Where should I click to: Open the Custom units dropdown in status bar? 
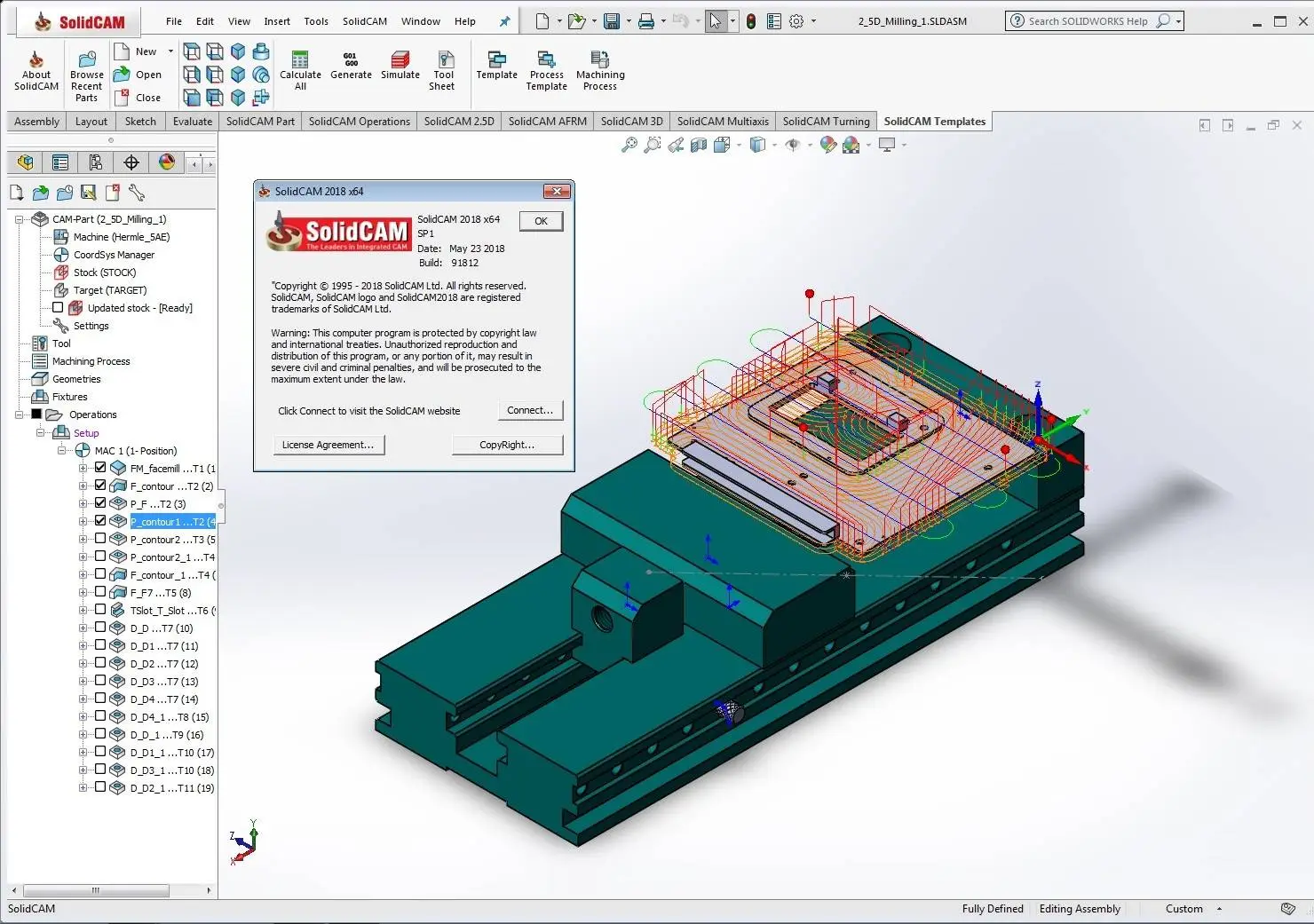(x=1219, y=909)
